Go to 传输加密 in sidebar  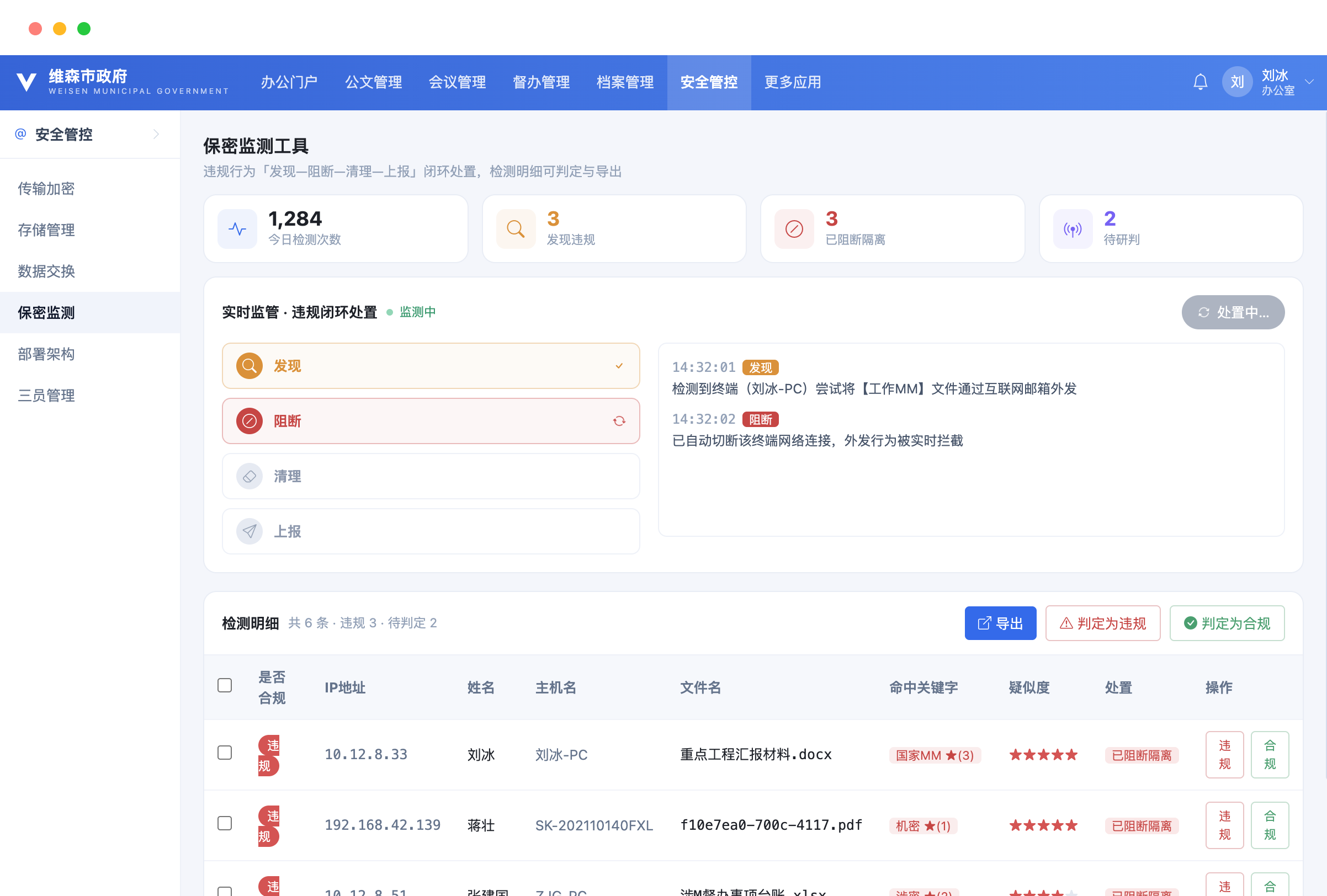tap(90, 189)
